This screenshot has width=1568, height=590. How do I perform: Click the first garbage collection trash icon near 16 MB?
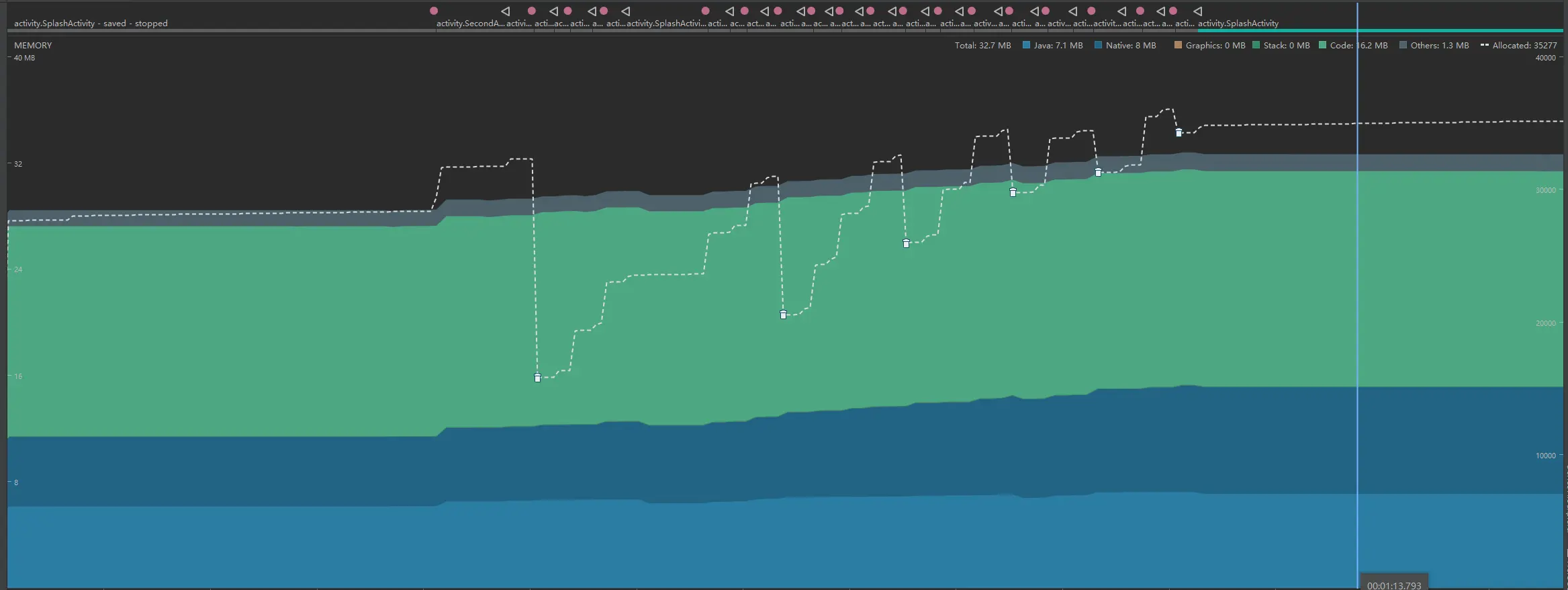(537, 378)
